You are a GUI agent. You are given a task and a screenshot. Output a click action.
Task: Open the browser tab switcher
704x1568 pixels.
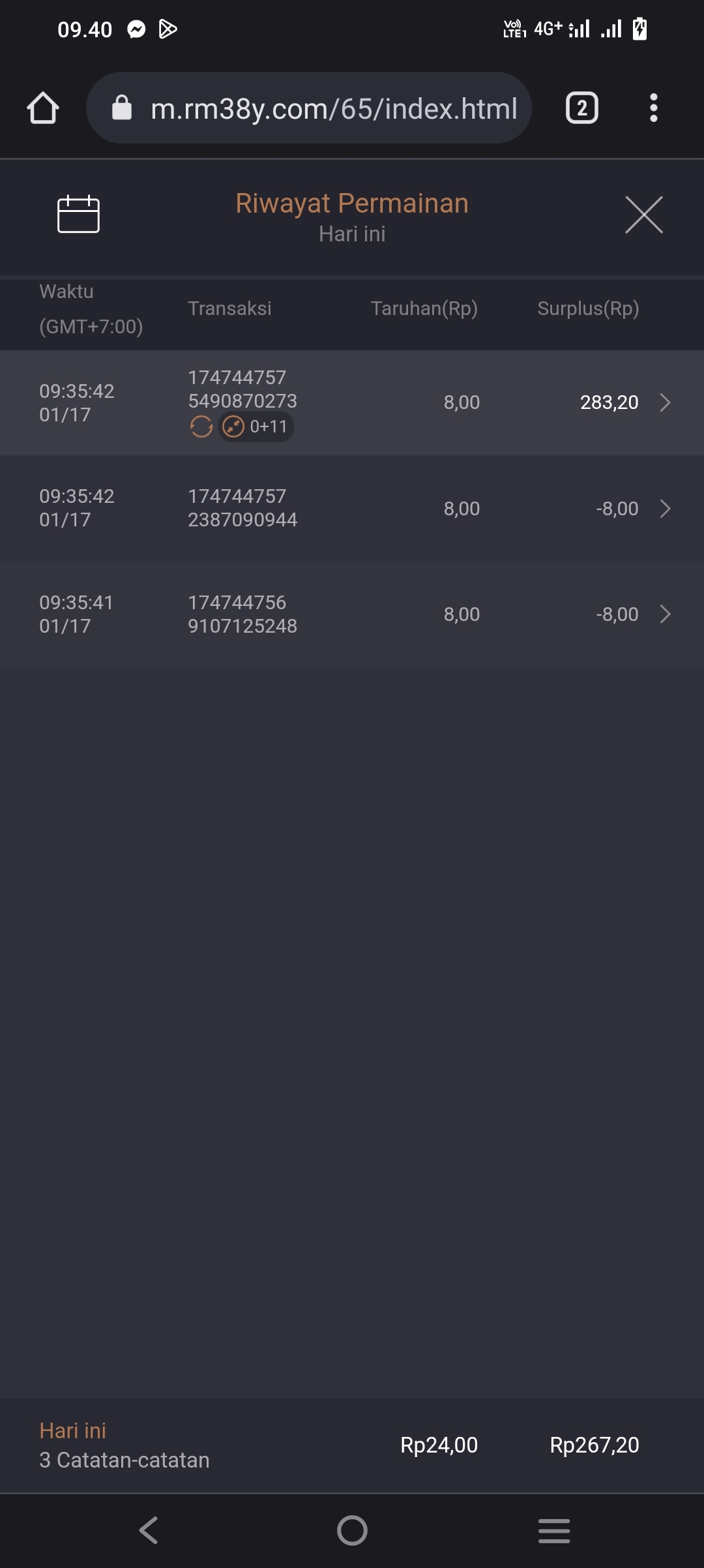[x=581, y=108]
